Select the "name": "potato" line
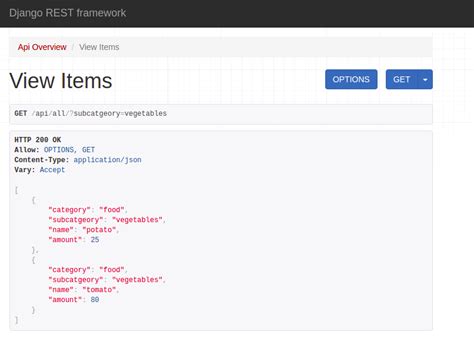 [84, 230]
